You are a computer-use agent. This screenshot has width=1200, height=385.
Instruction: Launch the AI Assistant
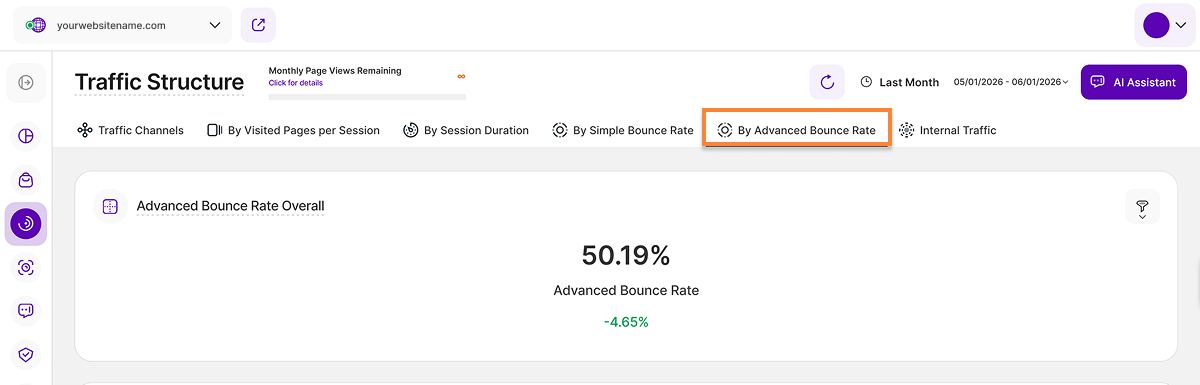click(1134, 82)
